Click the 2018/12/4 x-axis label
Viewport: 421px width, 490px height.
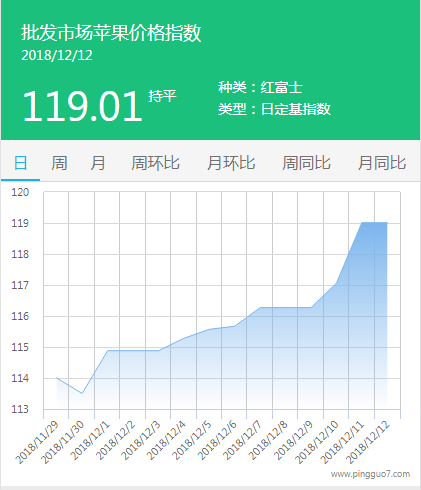(x=167, y=440)
